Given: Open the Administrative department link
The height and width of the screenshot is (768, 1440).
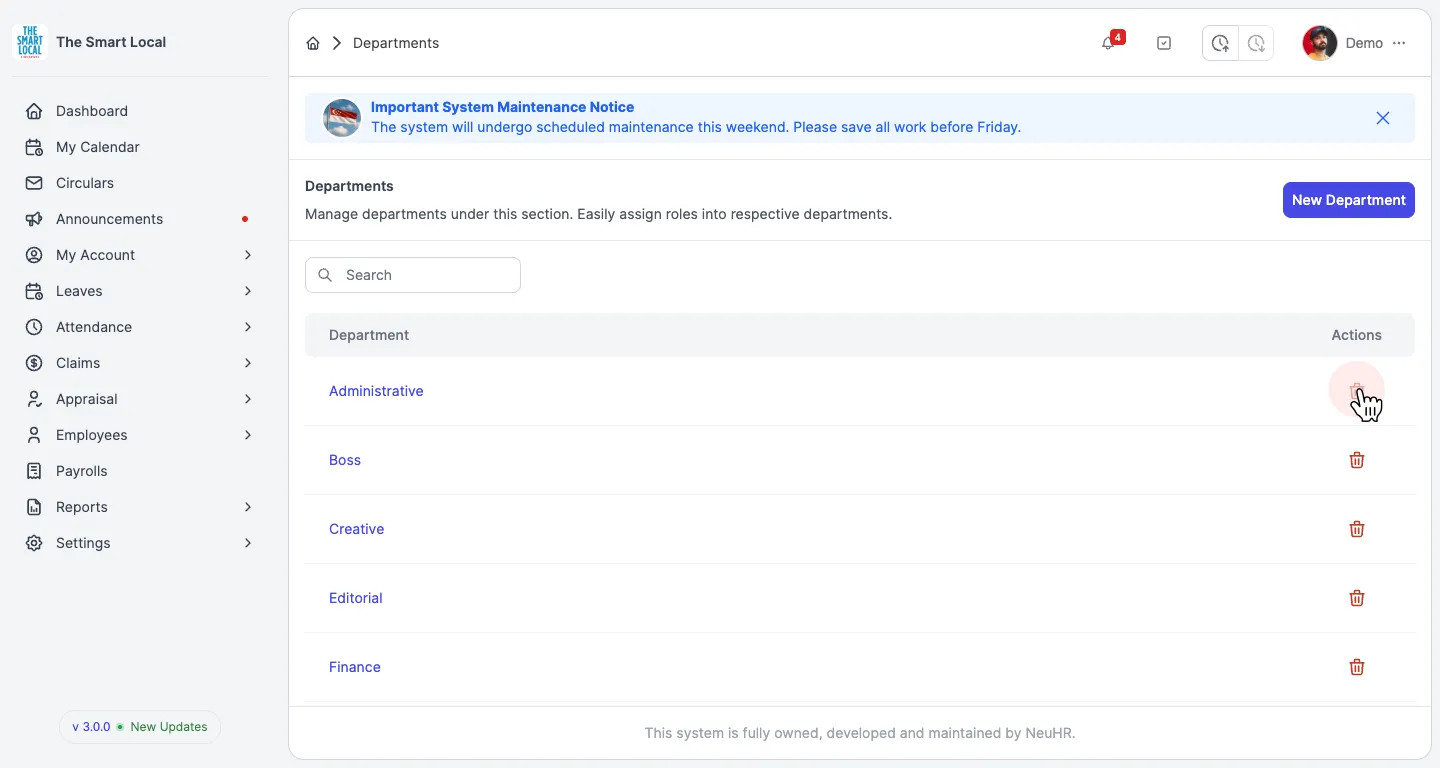Looking at the screenshot, I should tap(376, 391).
